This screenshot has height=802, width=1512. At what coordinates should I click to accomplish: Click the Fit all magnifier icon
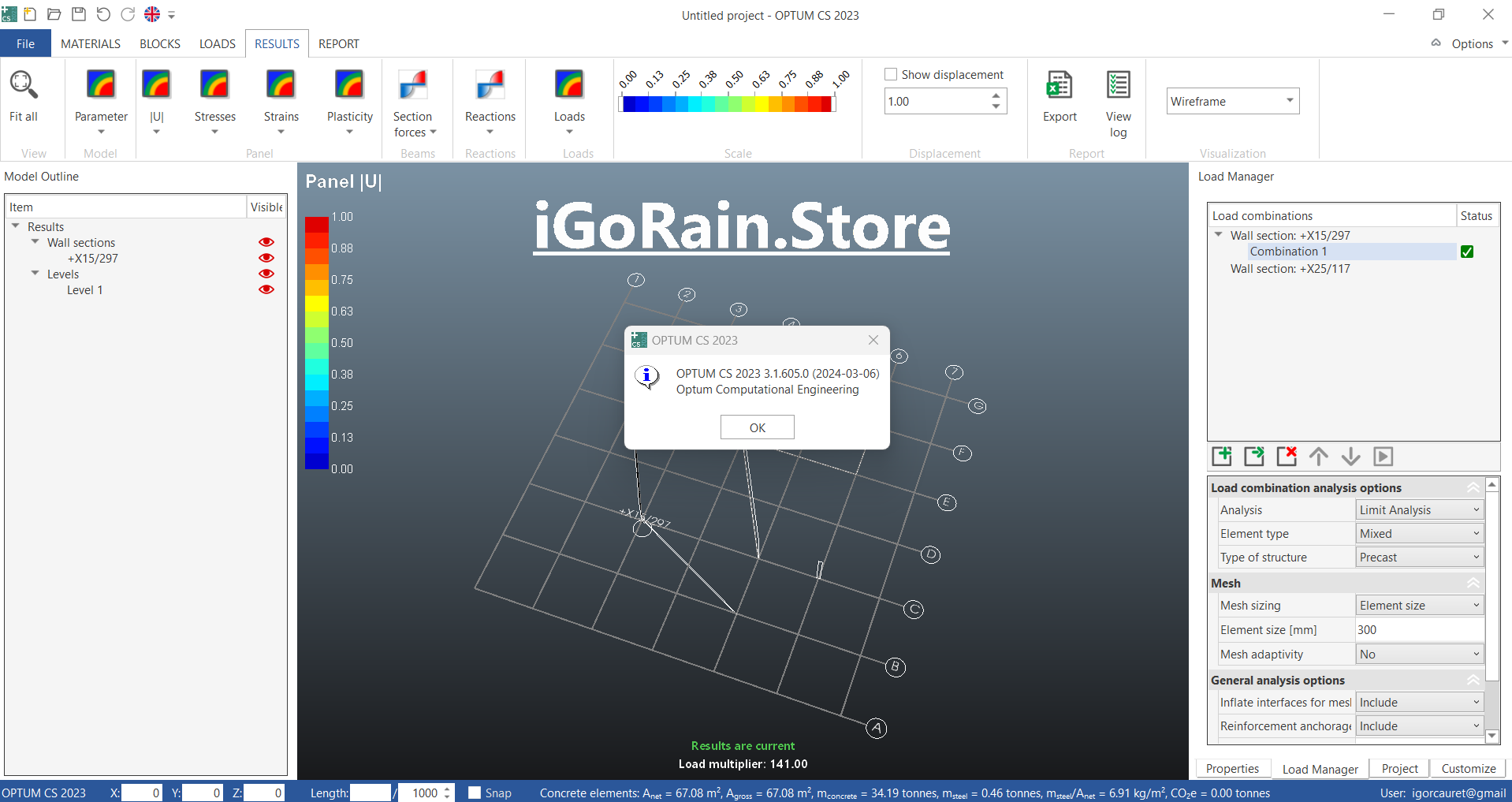click(x=23, y=85)
